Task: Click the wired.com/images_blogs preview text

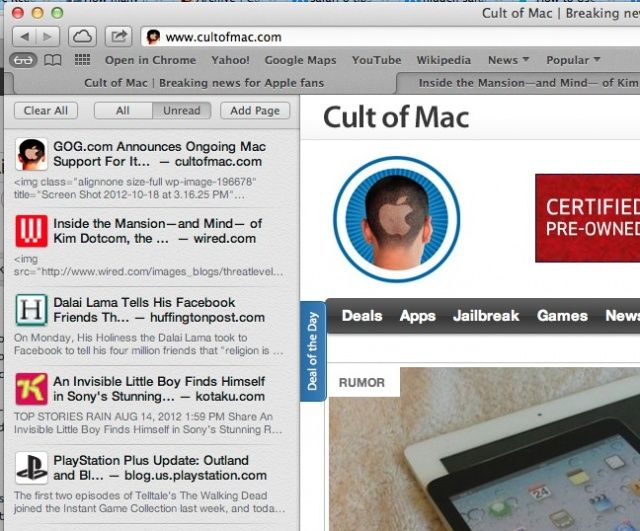Action: point(149,265)
